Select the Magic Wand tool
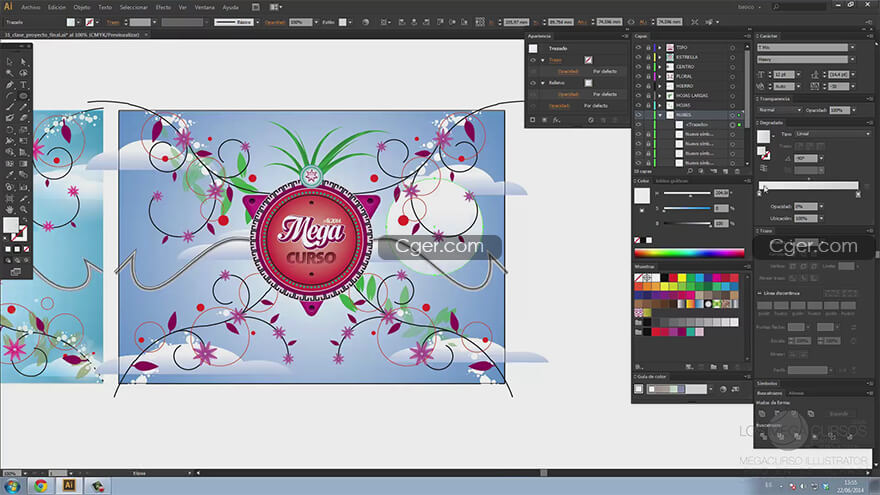The image size is (880, 495). point(10,73)
